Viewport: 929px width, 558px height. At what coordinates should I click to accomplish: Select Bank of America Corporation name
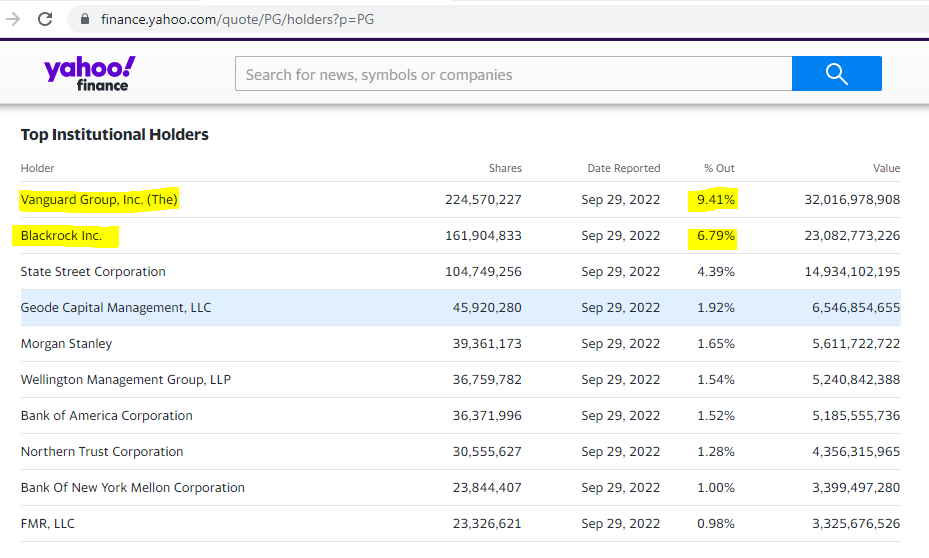coord(107,415)
